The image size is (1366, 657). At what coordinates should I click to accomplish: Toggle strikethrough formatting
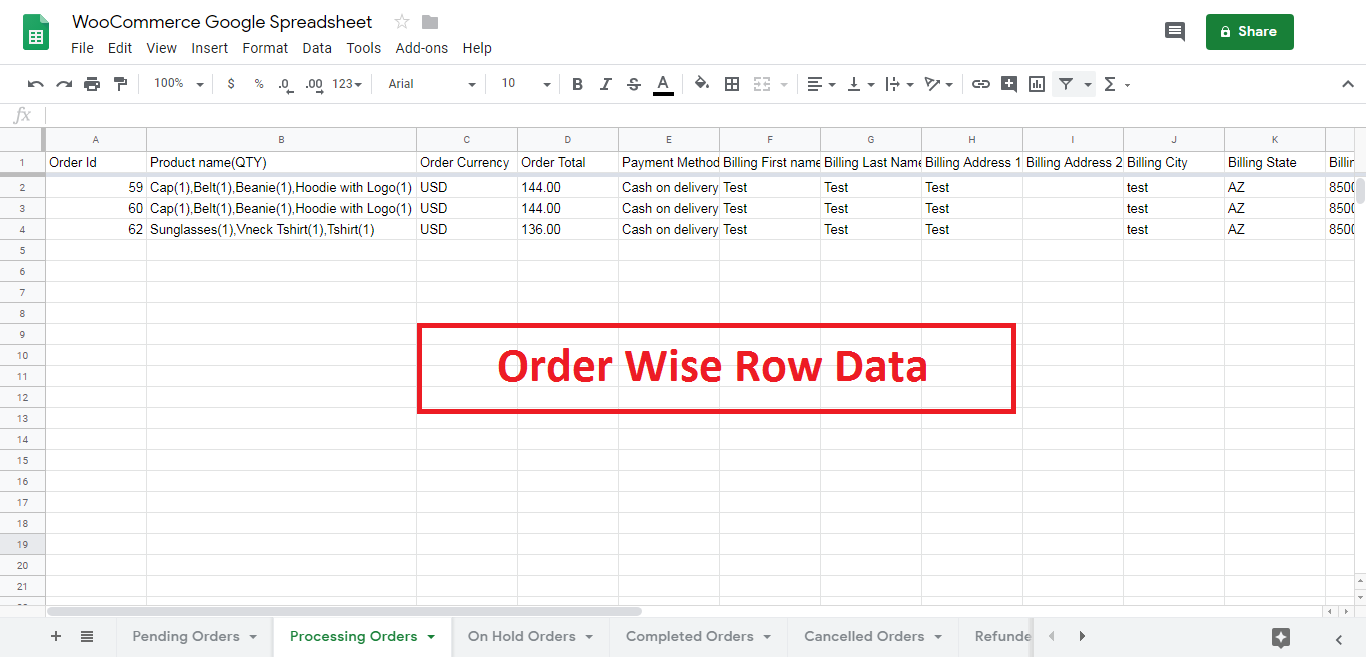click(633, 84)
